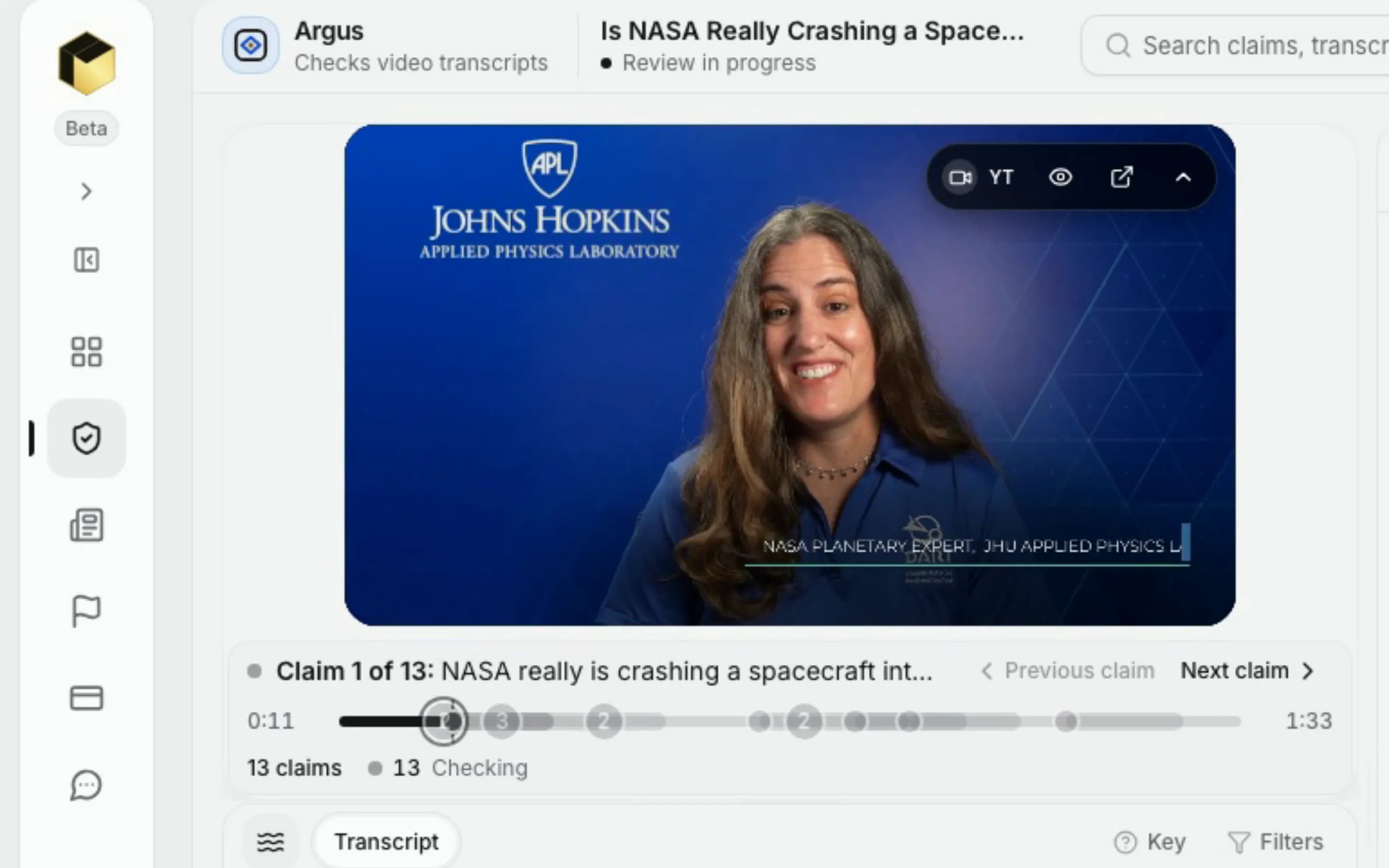Open the chat bubble icon
This screenshot has width=1389, height=868.
(x=87, y=785)
